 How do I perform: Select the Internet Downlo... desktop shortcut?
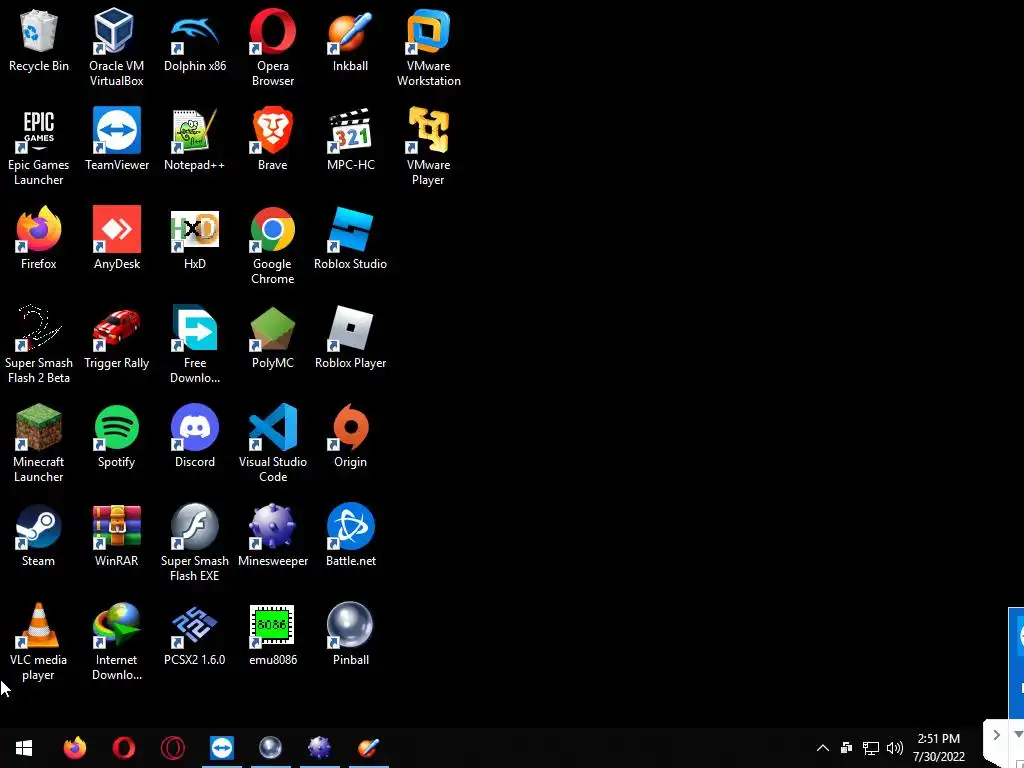click(116, 642)
